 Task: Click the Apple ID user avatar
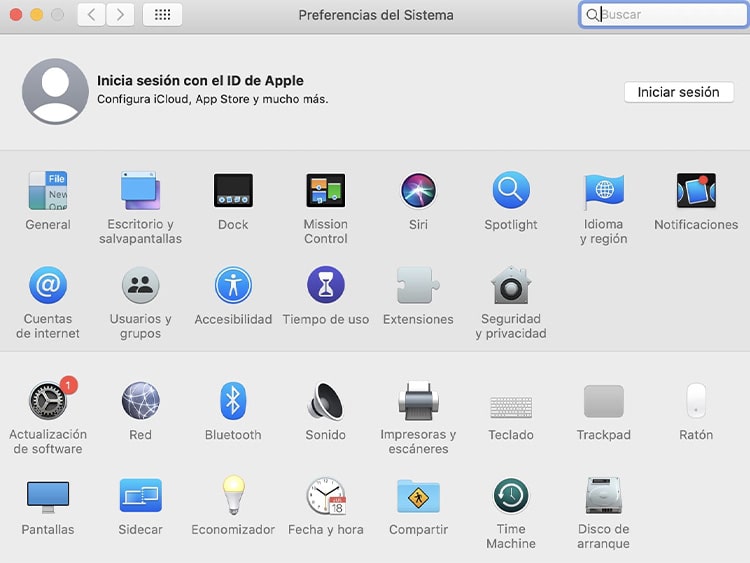(55, 91)
